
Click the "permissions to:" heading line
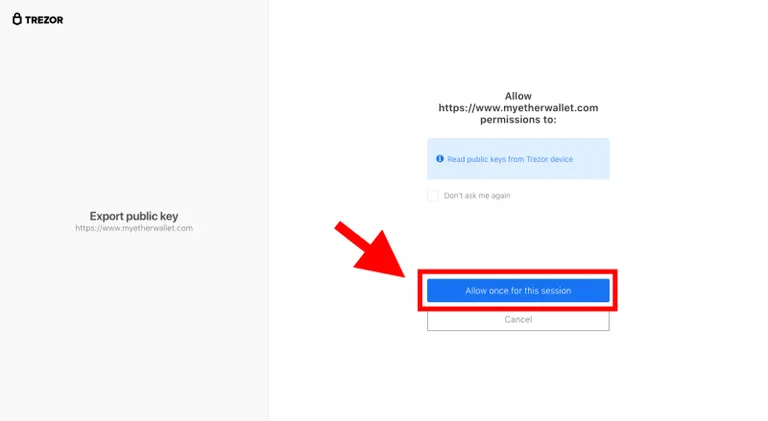[x=518, y=119]
